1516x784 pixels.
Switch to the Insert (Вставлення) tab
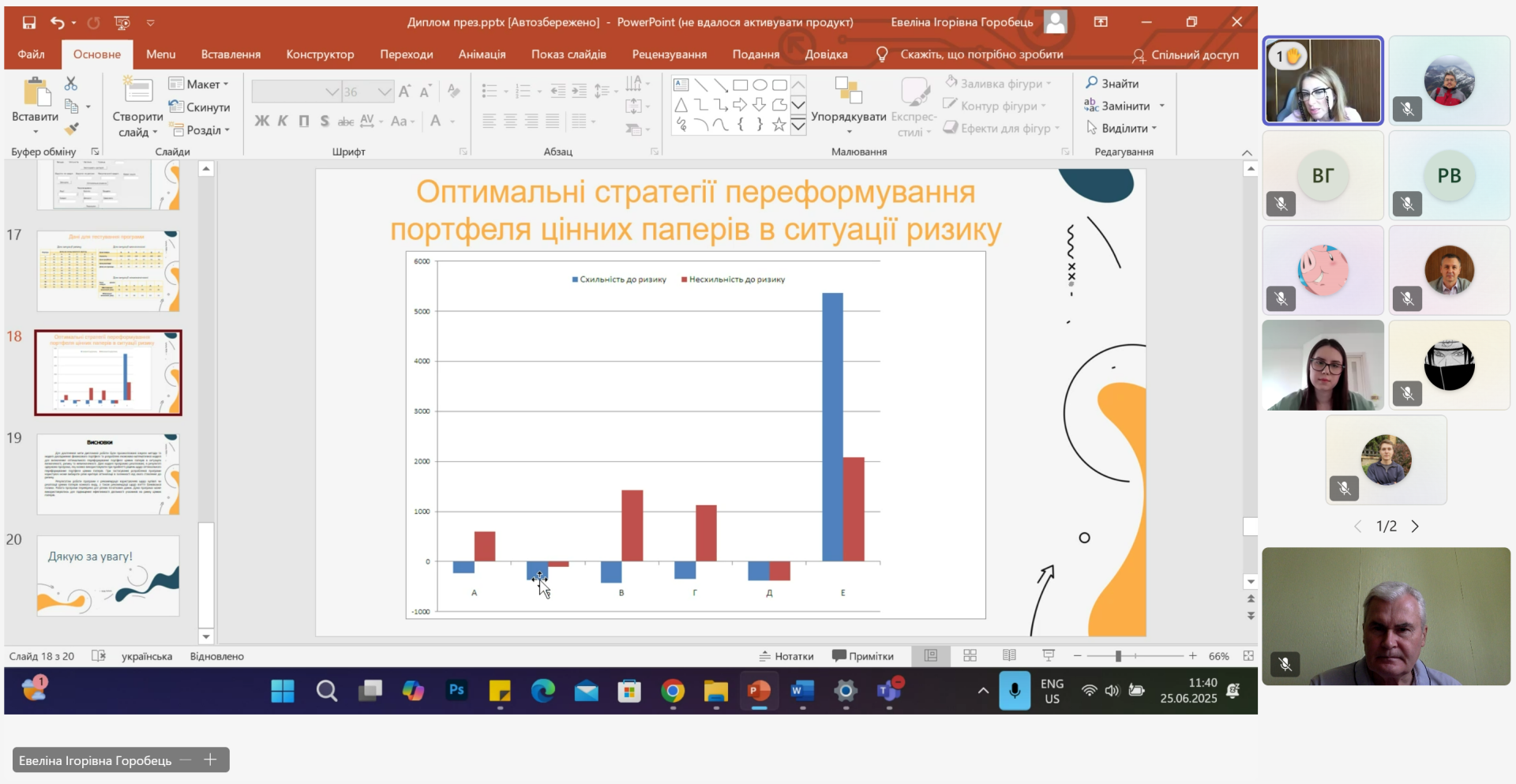click(x=231, y=54)
